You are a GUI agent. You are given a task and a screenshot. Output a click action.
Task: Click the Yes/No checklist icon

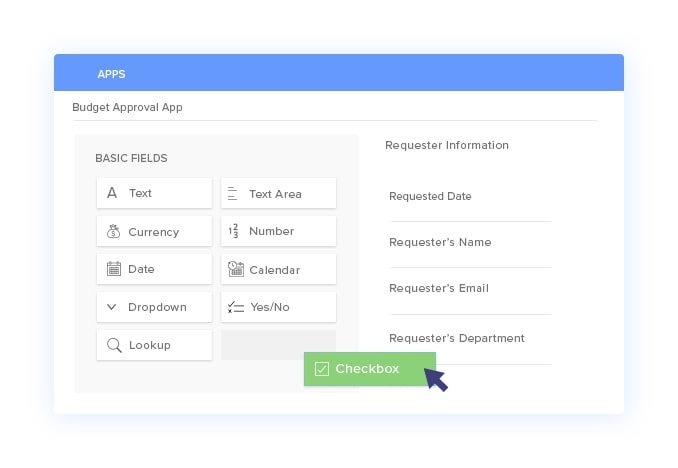[236, 307]
